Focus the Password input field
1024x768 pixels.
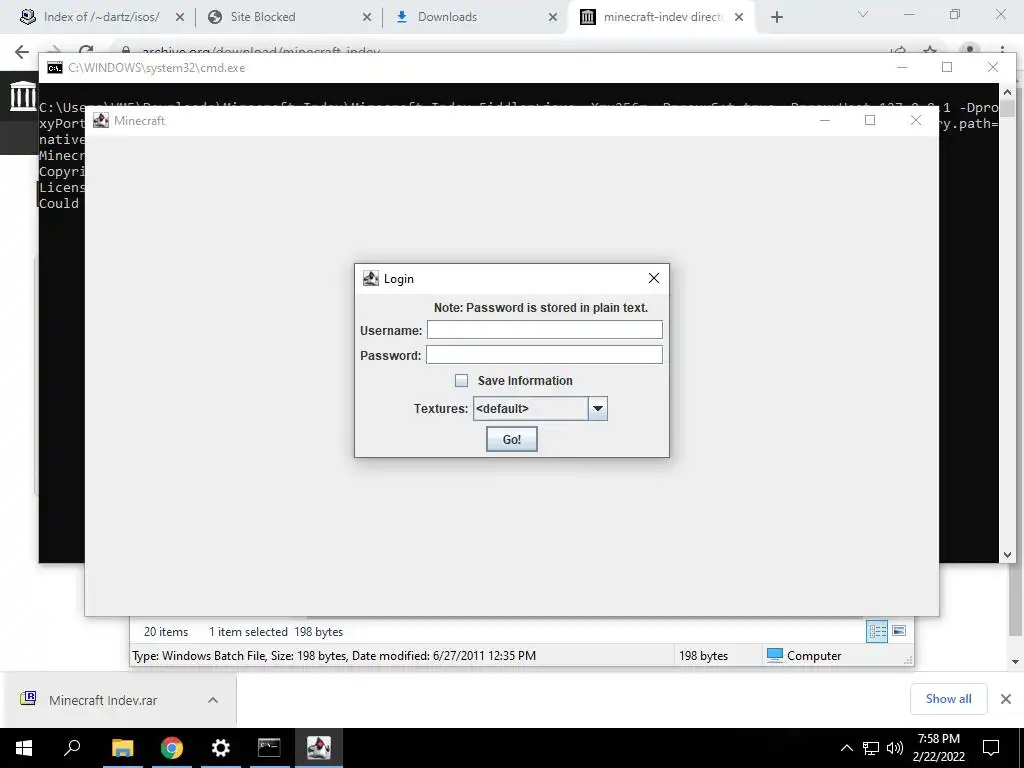(545, 355)
